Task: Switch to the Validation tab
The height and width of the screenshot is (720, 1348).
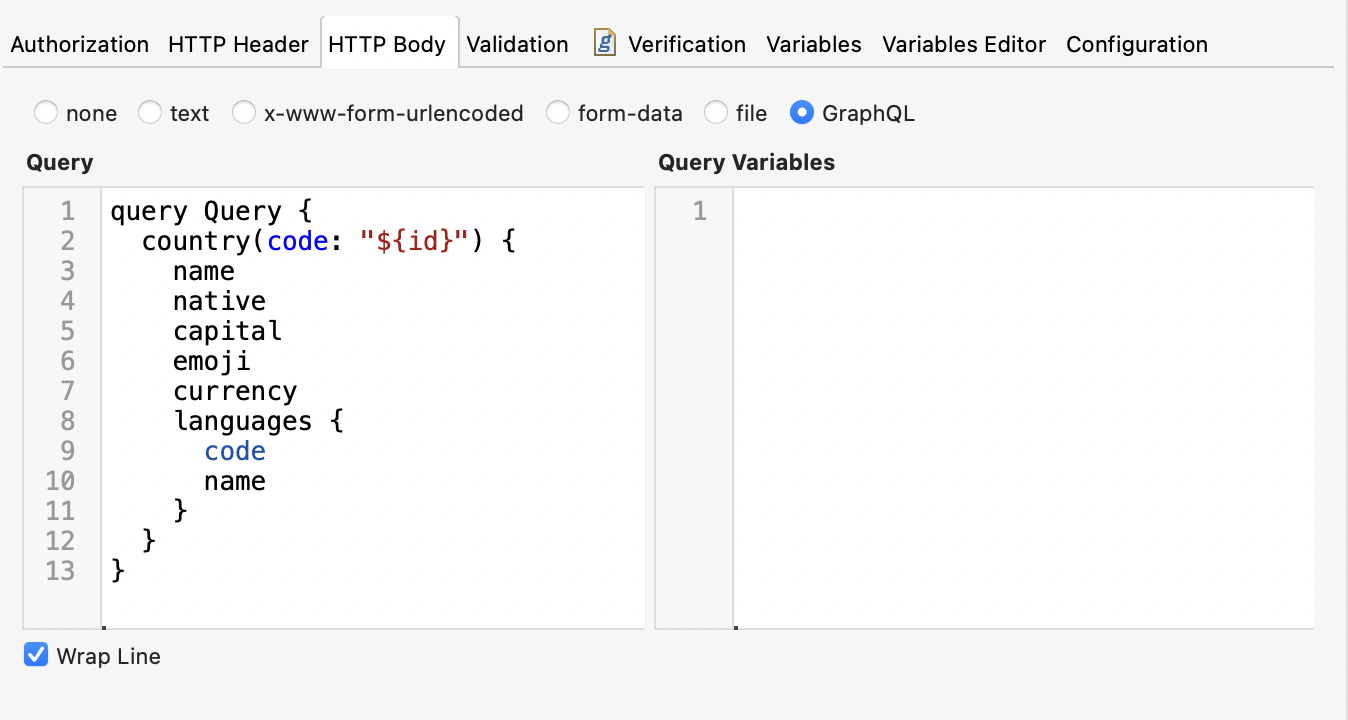Action: click(x=517, y=44)
